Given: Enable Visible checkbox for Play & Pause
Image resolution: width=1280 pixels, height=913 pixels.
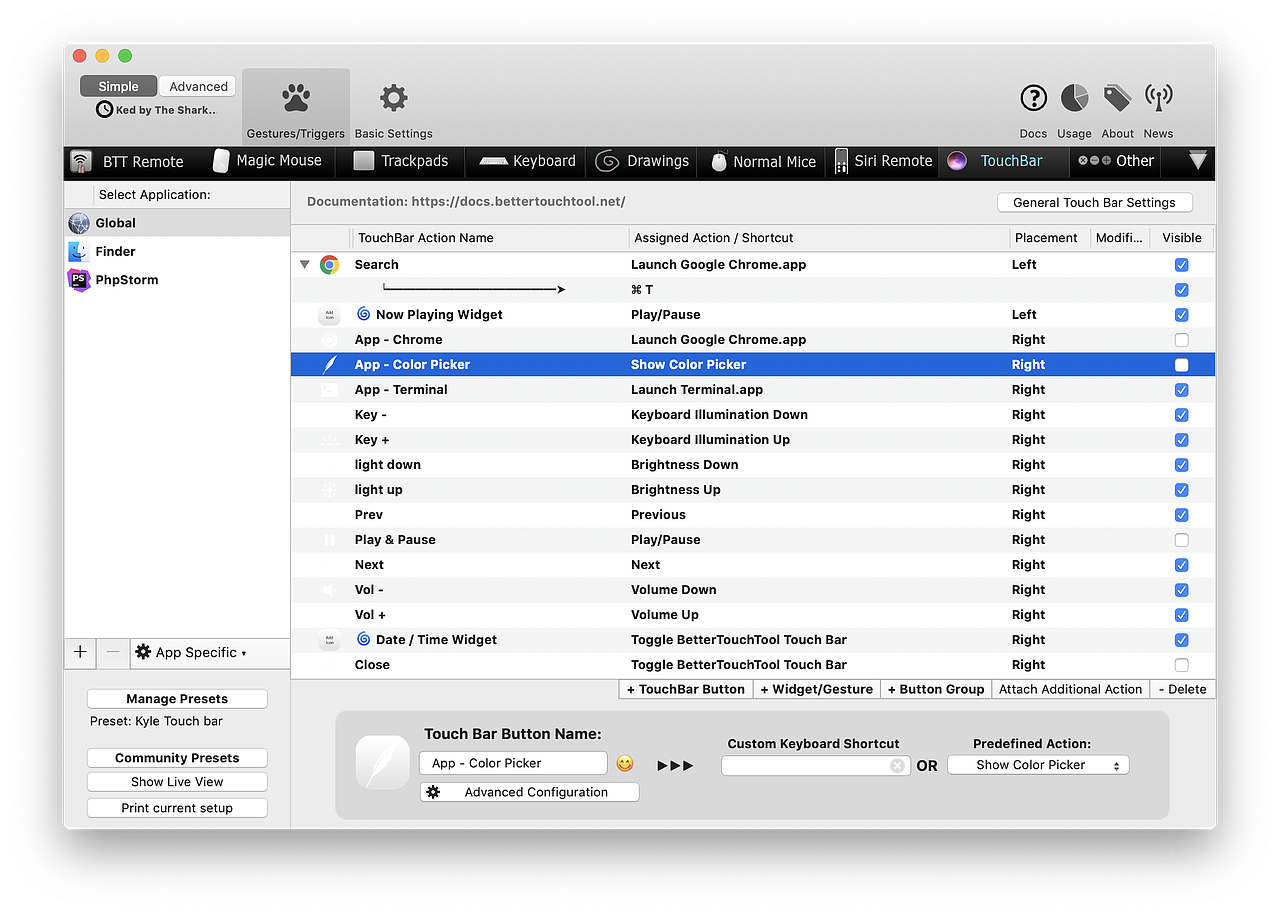Looking at the screenshot, I should (x=1182, y=540).
